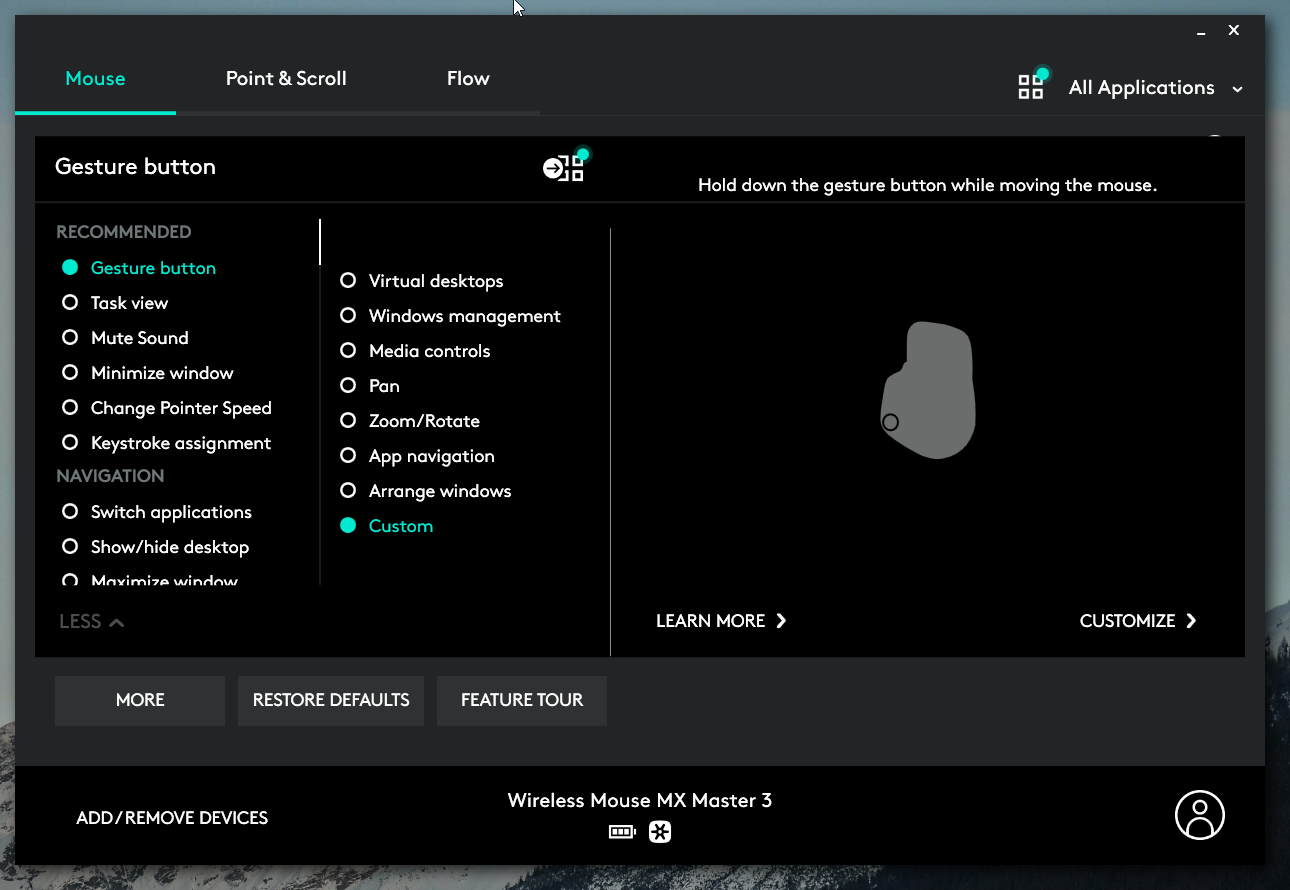The width and height of the screenshot is (1290, 890).
Task: Switch to the Point & Scroll tab
Action: 286,79
